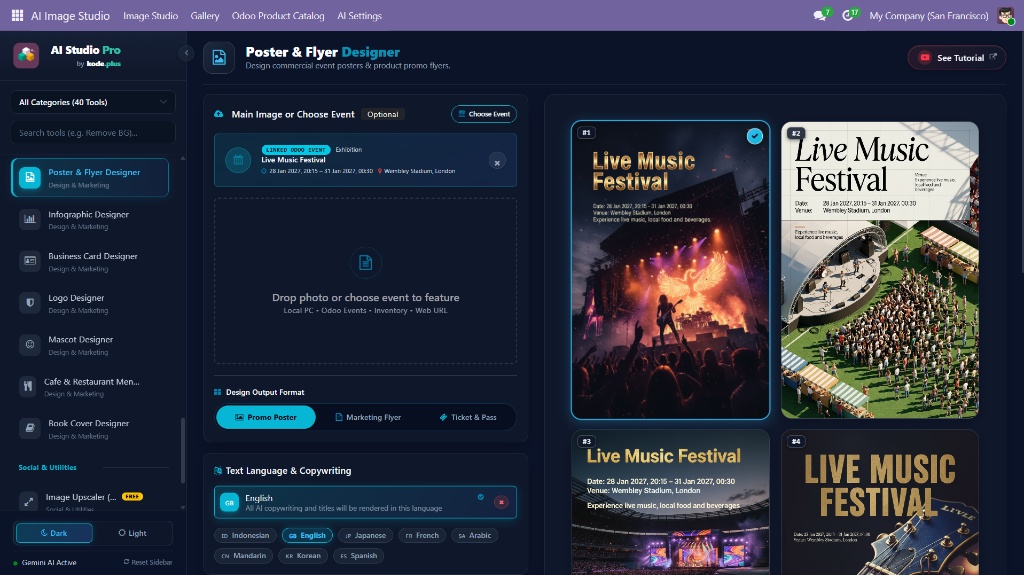Click the Choose Event button
Viewport: 1024px width, 575px height.
(484, 114)
